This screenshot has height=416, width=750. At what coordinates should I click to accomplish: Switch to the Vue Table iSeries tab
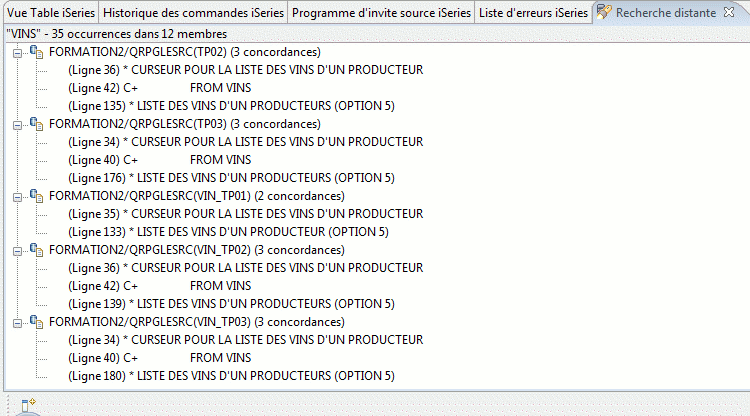(51, 13)
